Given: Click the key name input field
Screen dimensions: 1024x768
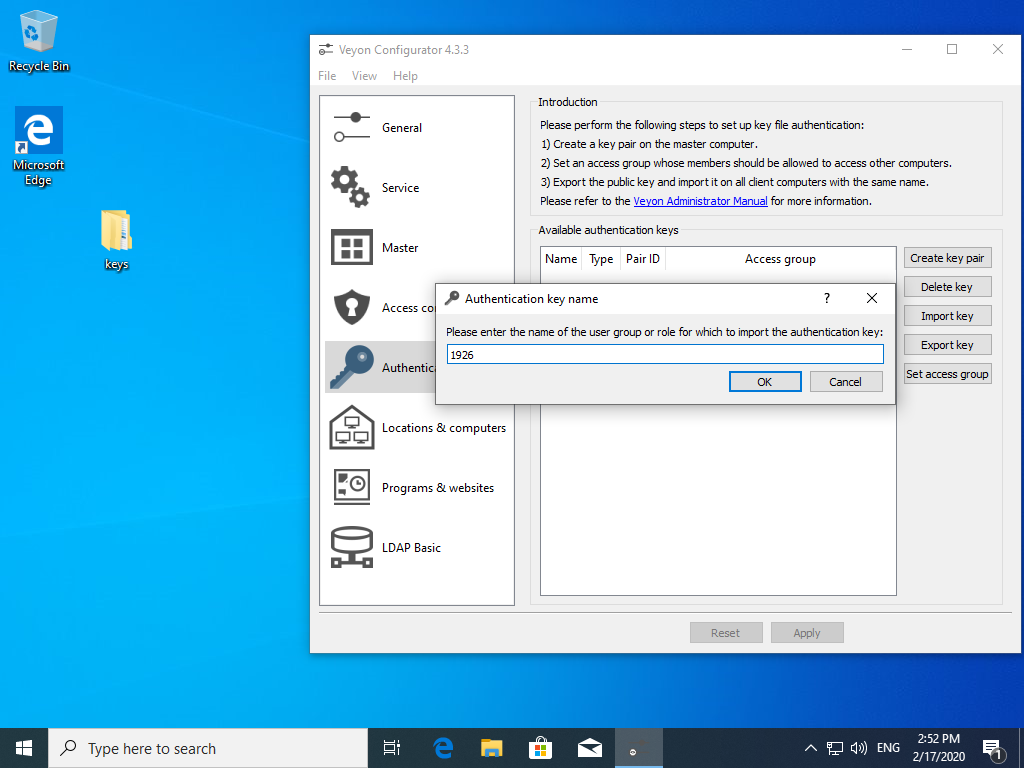Looking at the screenshot, I should [665, 355].
